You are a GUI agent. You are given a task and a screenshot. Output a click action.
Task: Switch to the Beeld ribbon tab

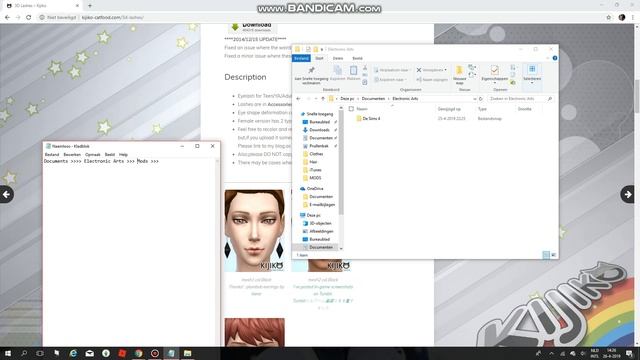357,58
